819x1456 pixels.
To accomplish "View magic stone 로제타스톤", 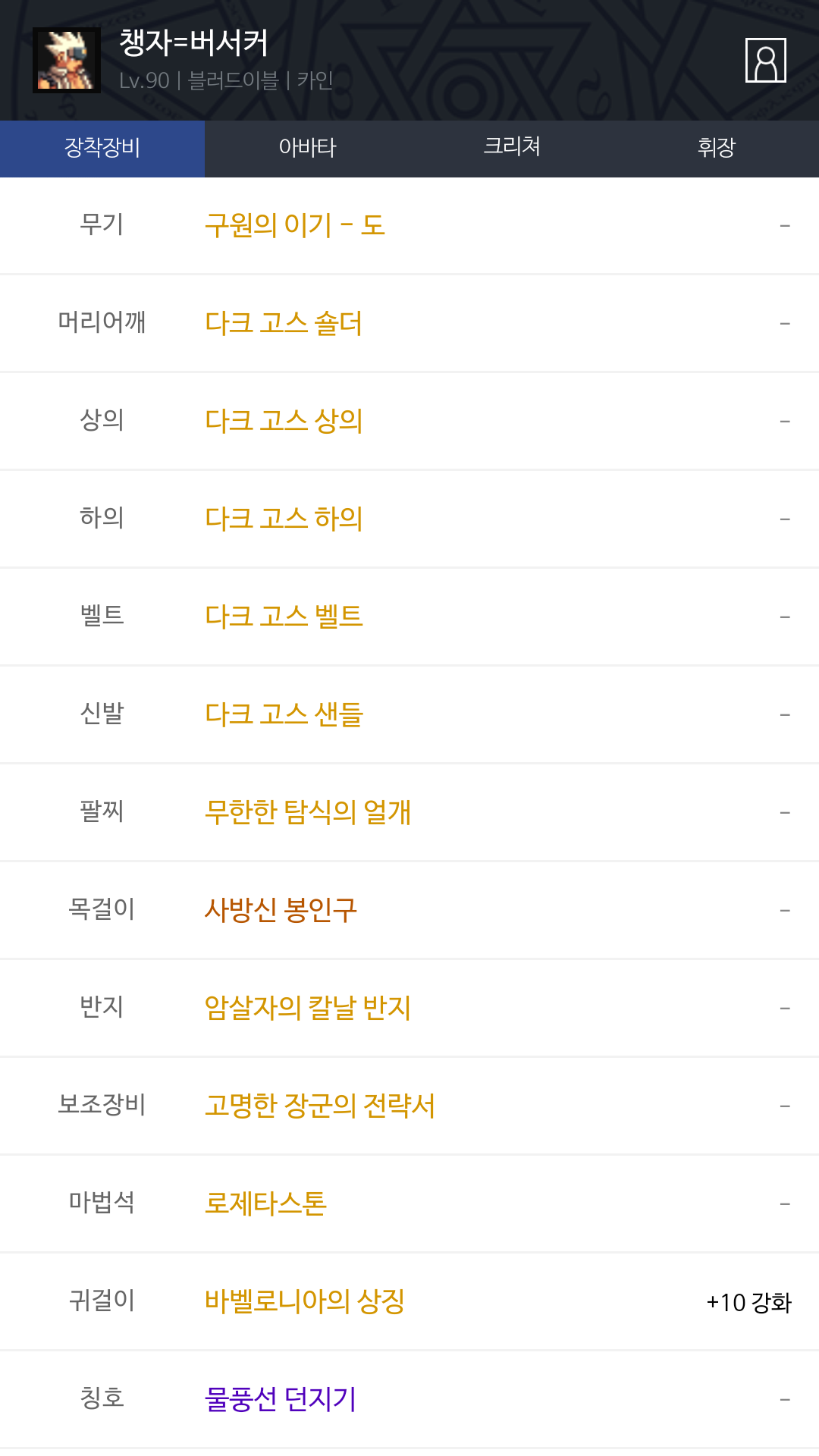I will [x=265, y=1203].
